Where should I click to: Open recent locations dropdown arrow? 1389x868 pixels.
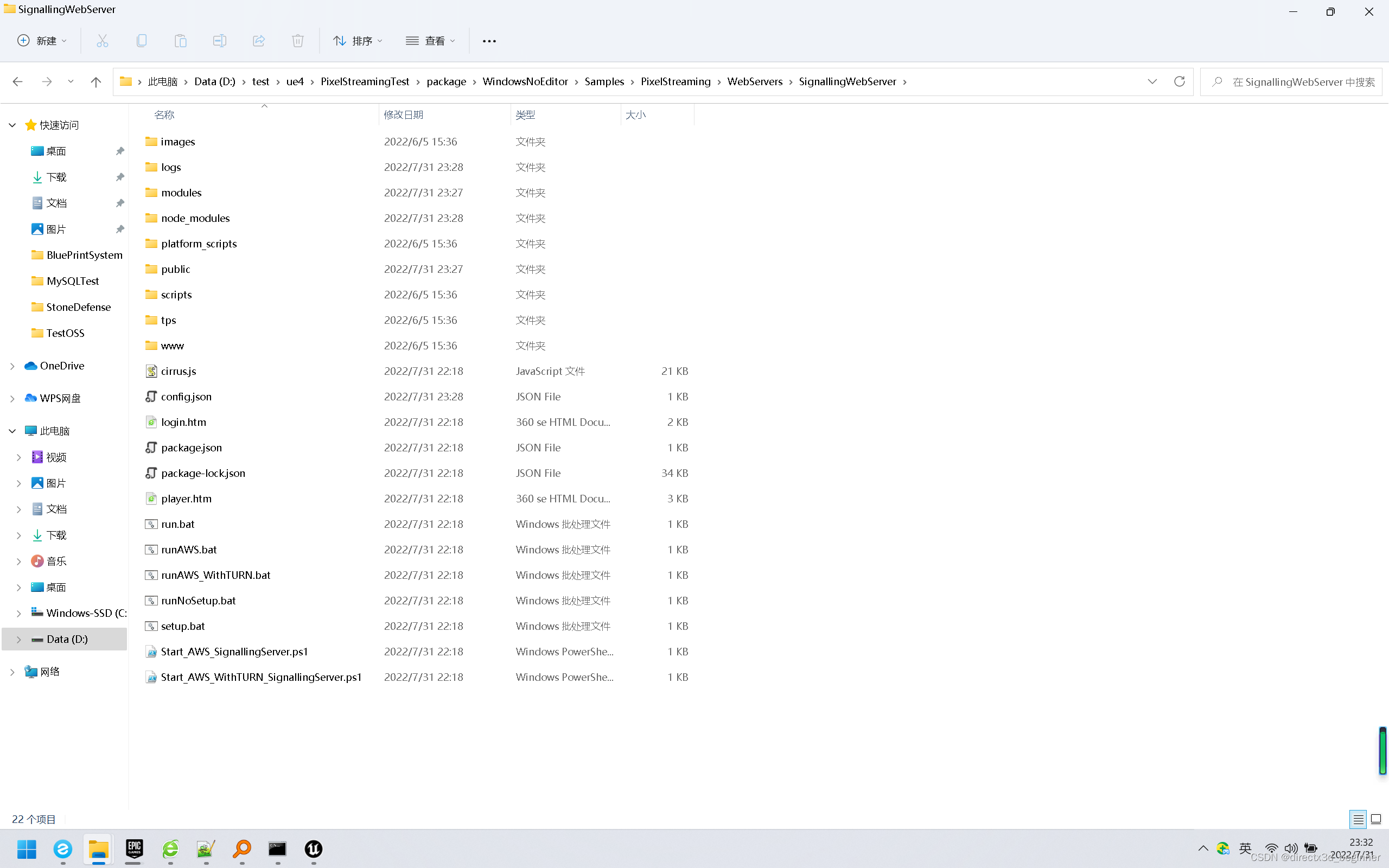[71, 81]
